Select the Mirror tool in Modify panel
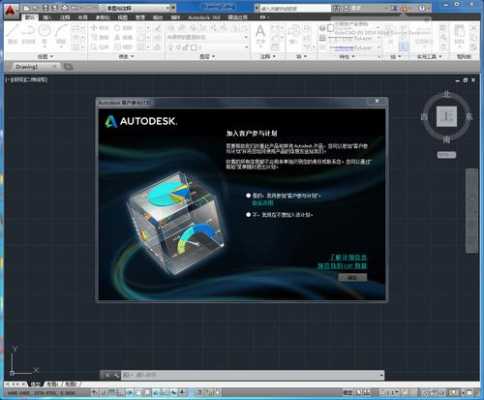Viewport: 484px width, 400px height. [x=123, y=38]
